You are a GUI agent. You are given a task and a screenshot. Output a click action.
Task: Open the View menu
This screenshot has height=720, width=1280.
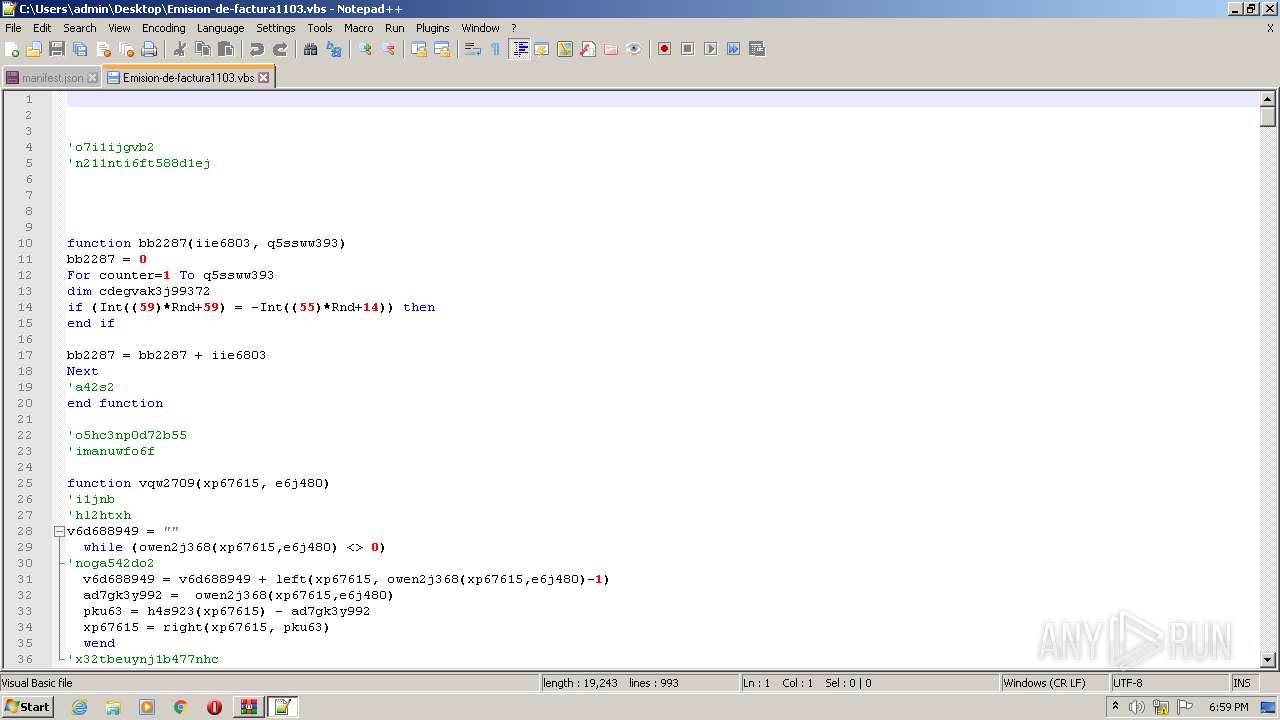point(119,28)
